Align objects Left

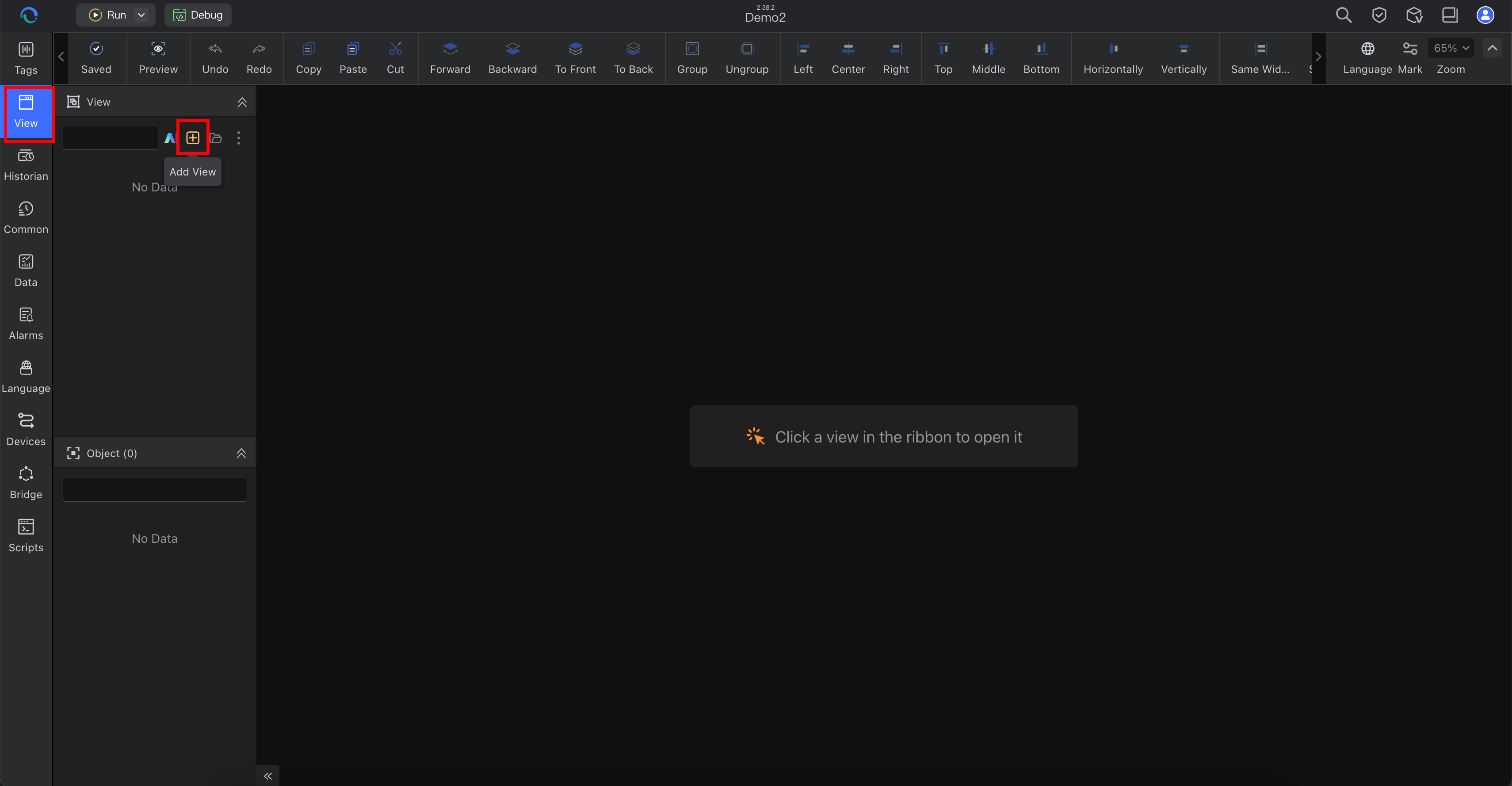tap(803, 58)
